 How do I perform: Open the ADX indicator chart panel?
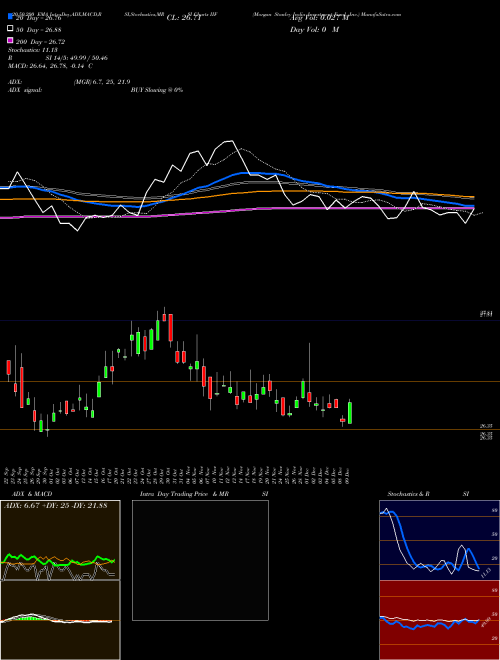[x=60, y=540]
